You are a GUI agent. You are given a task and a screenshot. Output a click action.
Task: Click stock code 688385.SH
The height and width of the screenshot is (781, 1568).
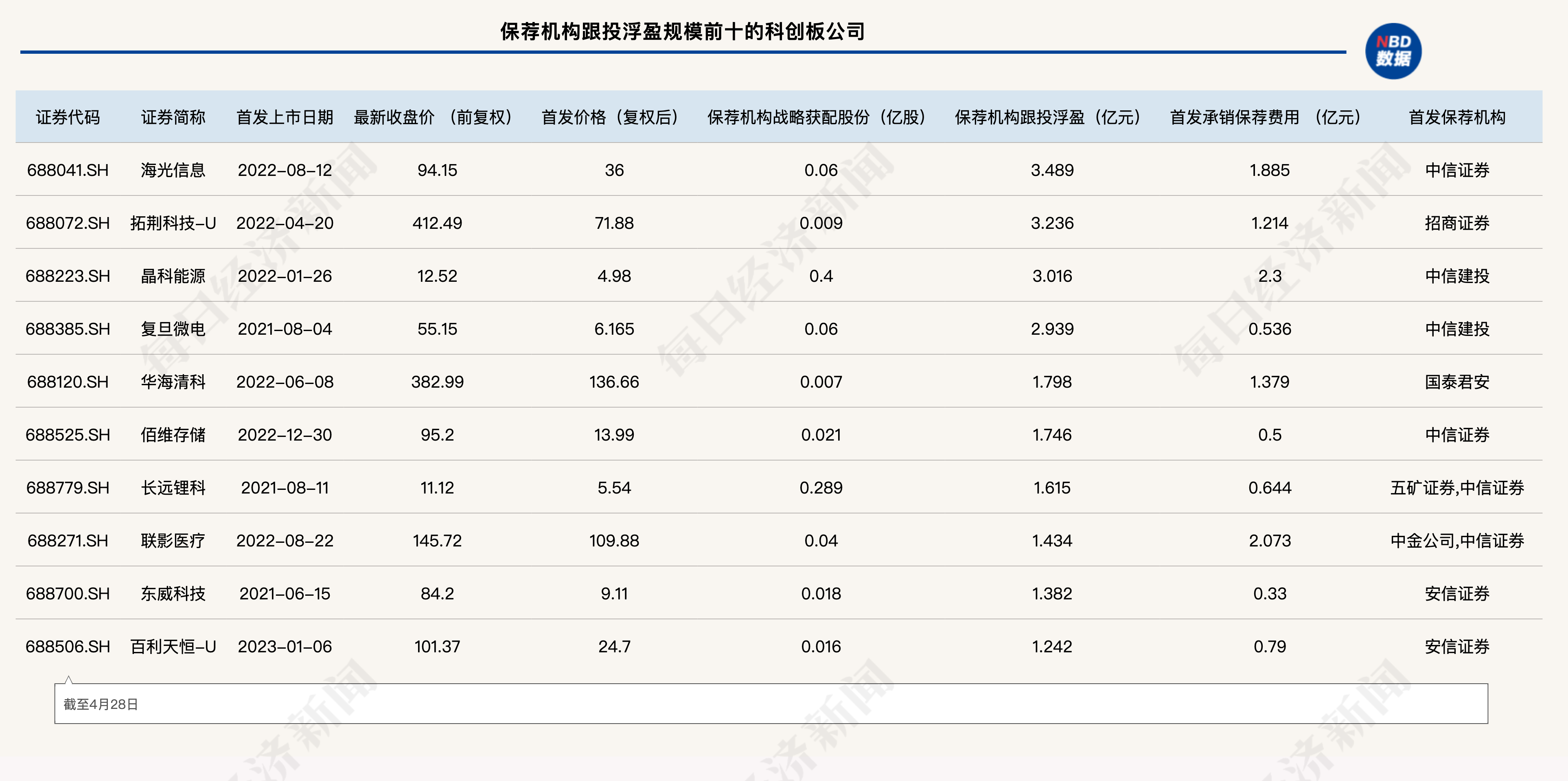click(x=68, y=329)
